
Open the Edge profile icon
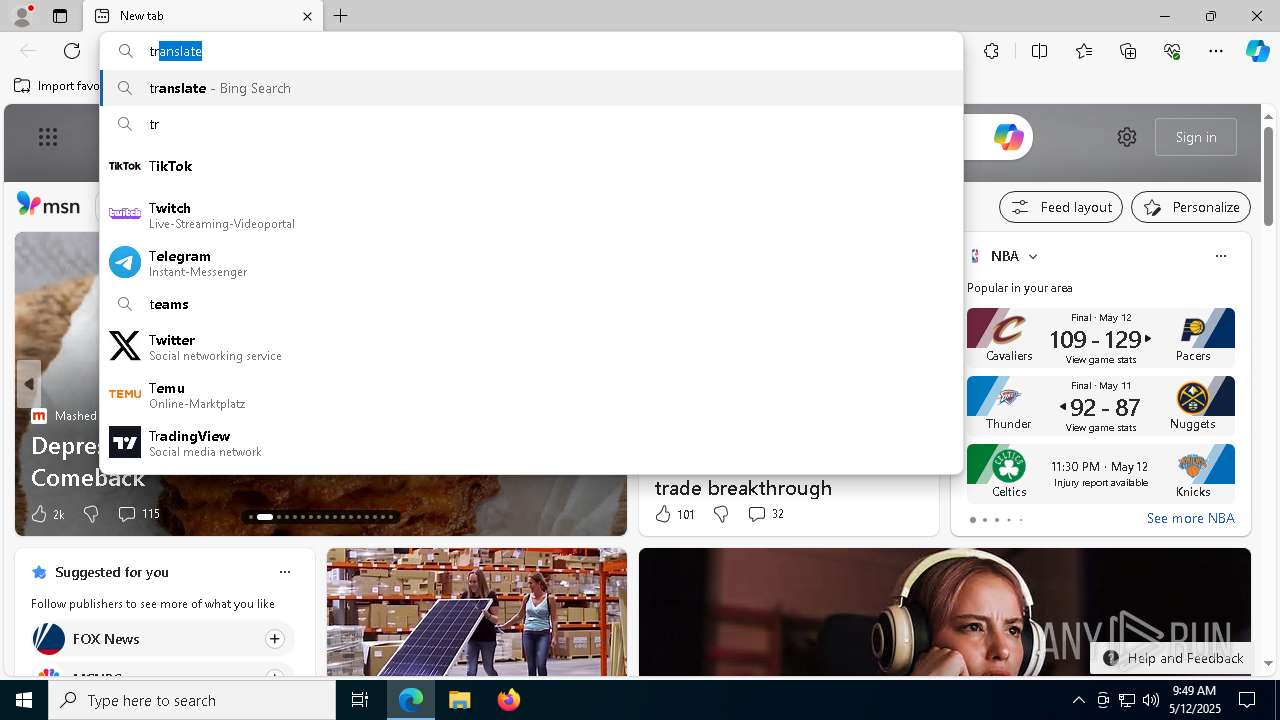pos(21,16)
